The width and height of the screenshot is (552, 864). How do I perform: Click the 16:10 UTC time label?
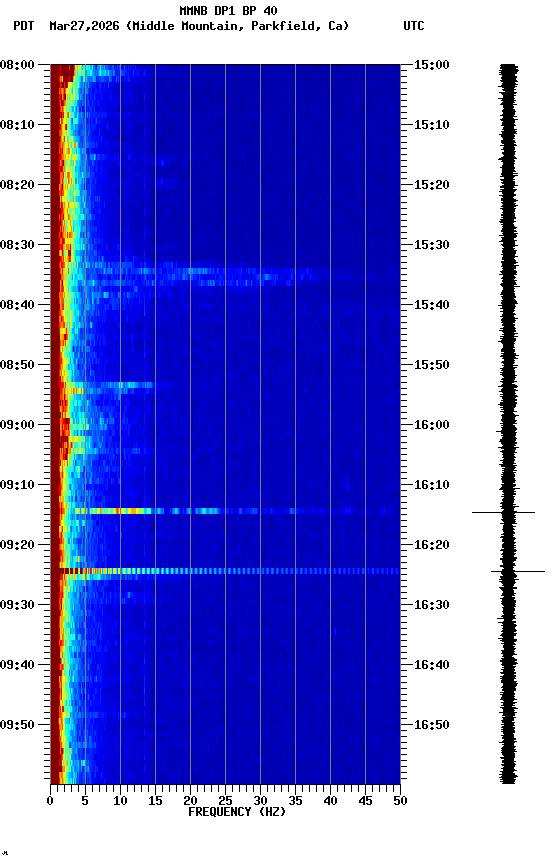pos(432,485)
